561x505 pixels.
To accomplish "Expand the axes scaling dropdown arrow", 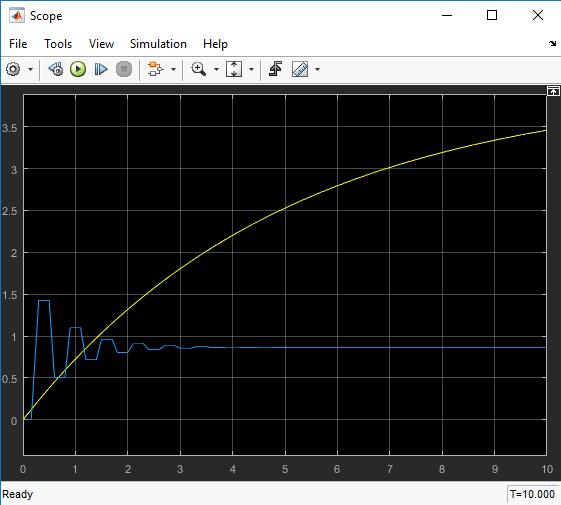I will click(251, 69).
